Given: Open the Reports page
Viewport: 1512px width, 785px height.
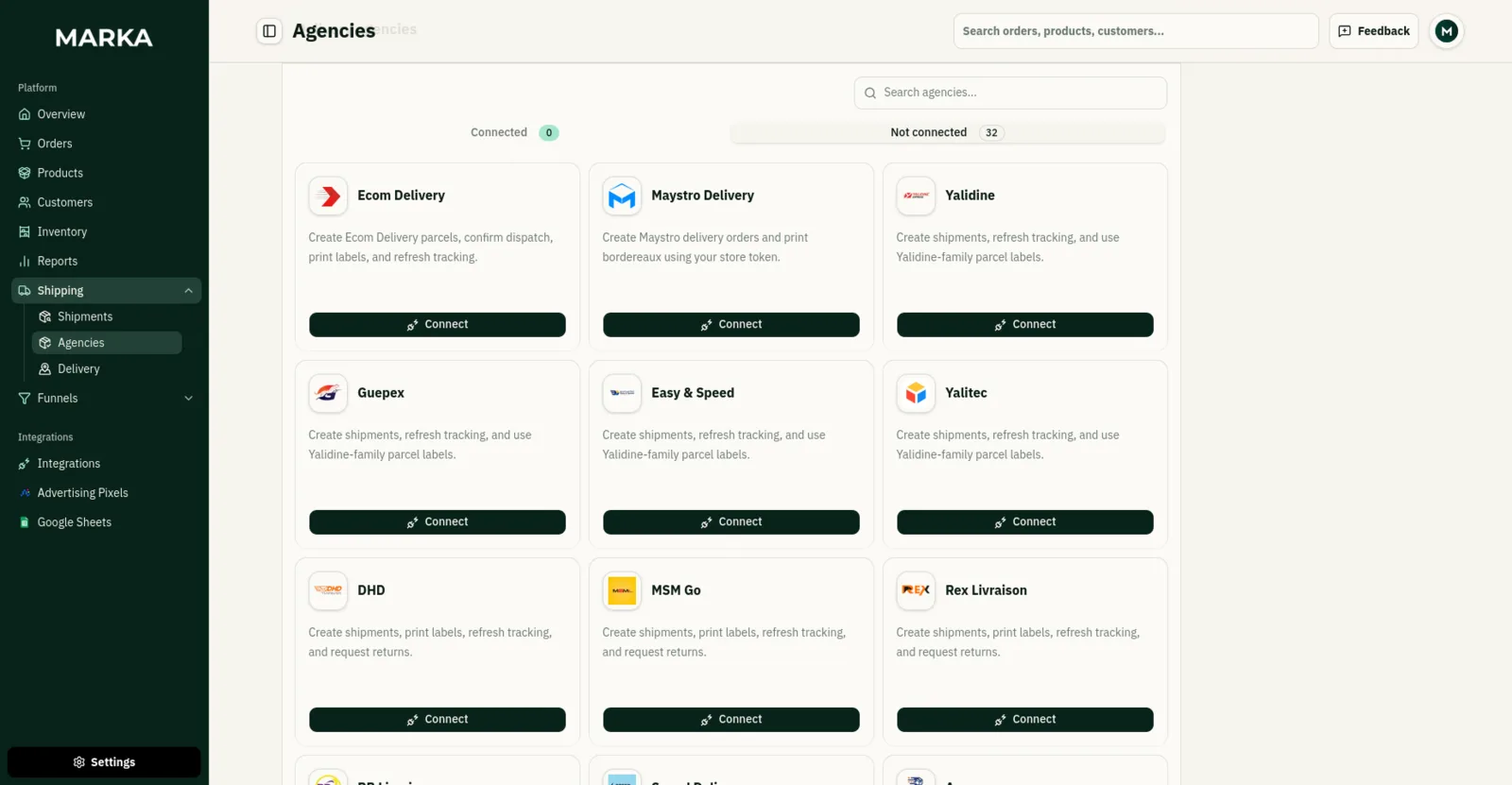Looking at the screenshot, I should [106, 261].
